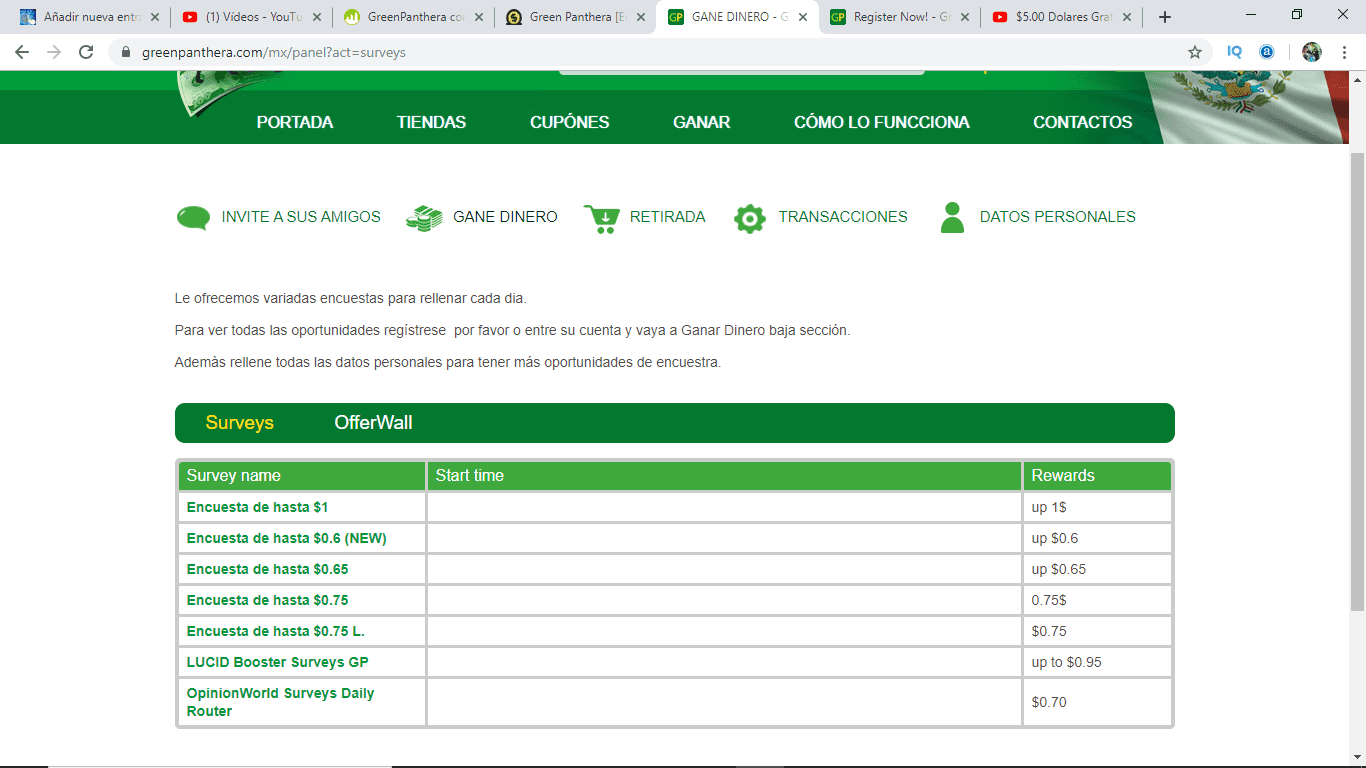
Task: Open the Chrome profile avatar
Action: (x=1312, y=52)
